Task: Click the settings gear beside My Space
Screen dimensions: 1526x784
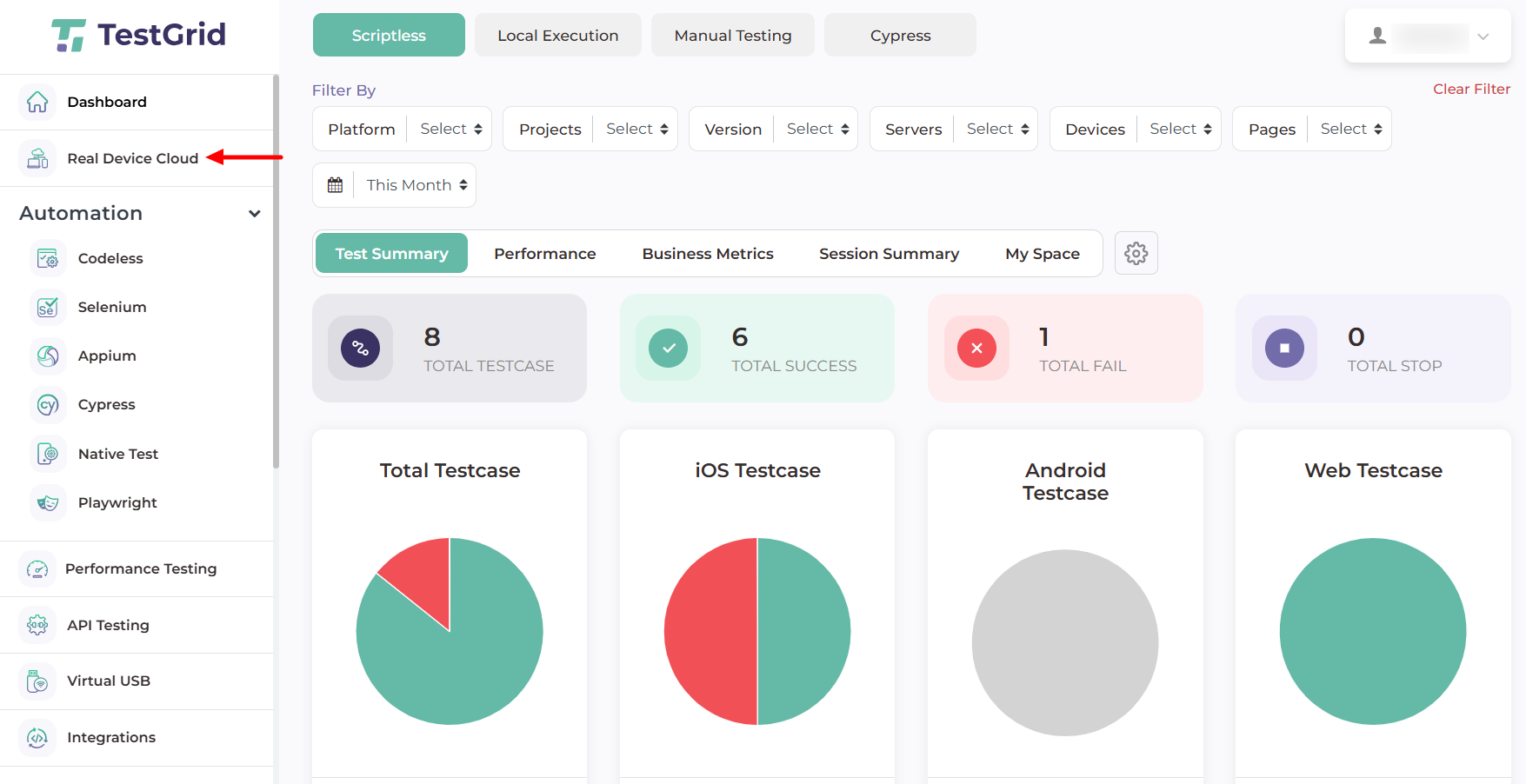Action: click(1136, 253)
